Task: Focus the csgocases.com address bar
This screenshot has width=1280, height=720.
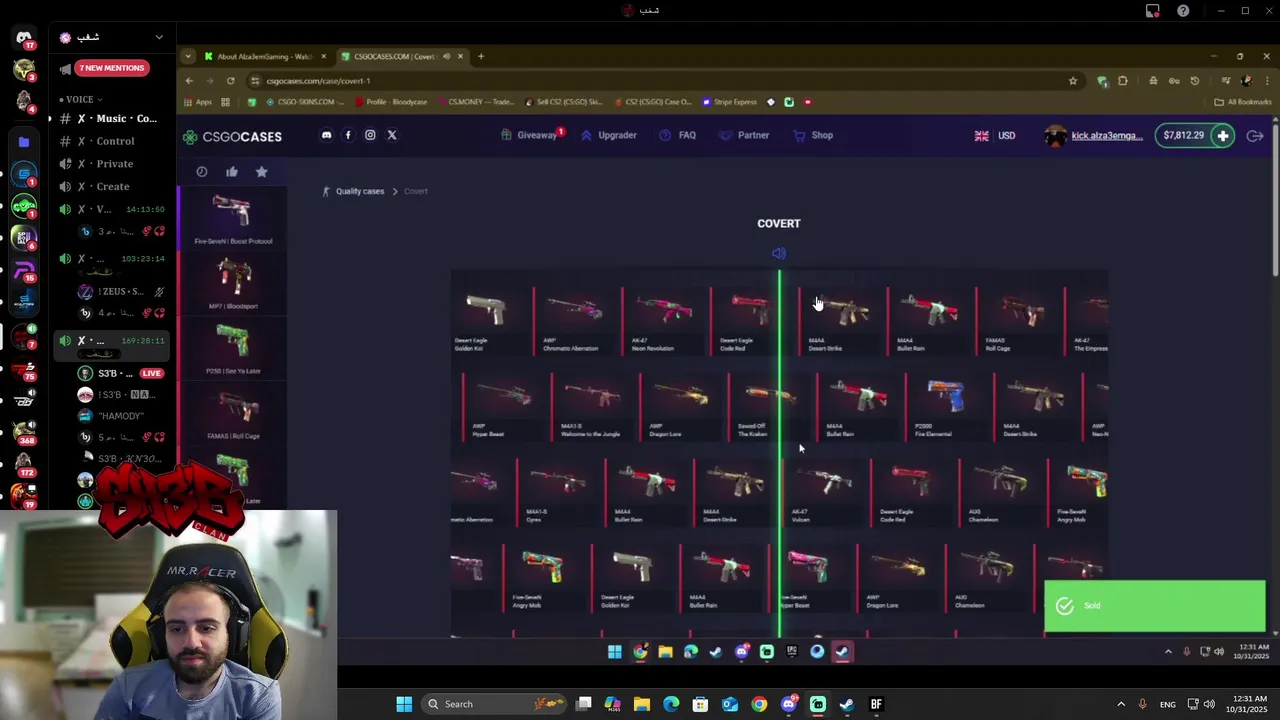Action: (665, 81)
